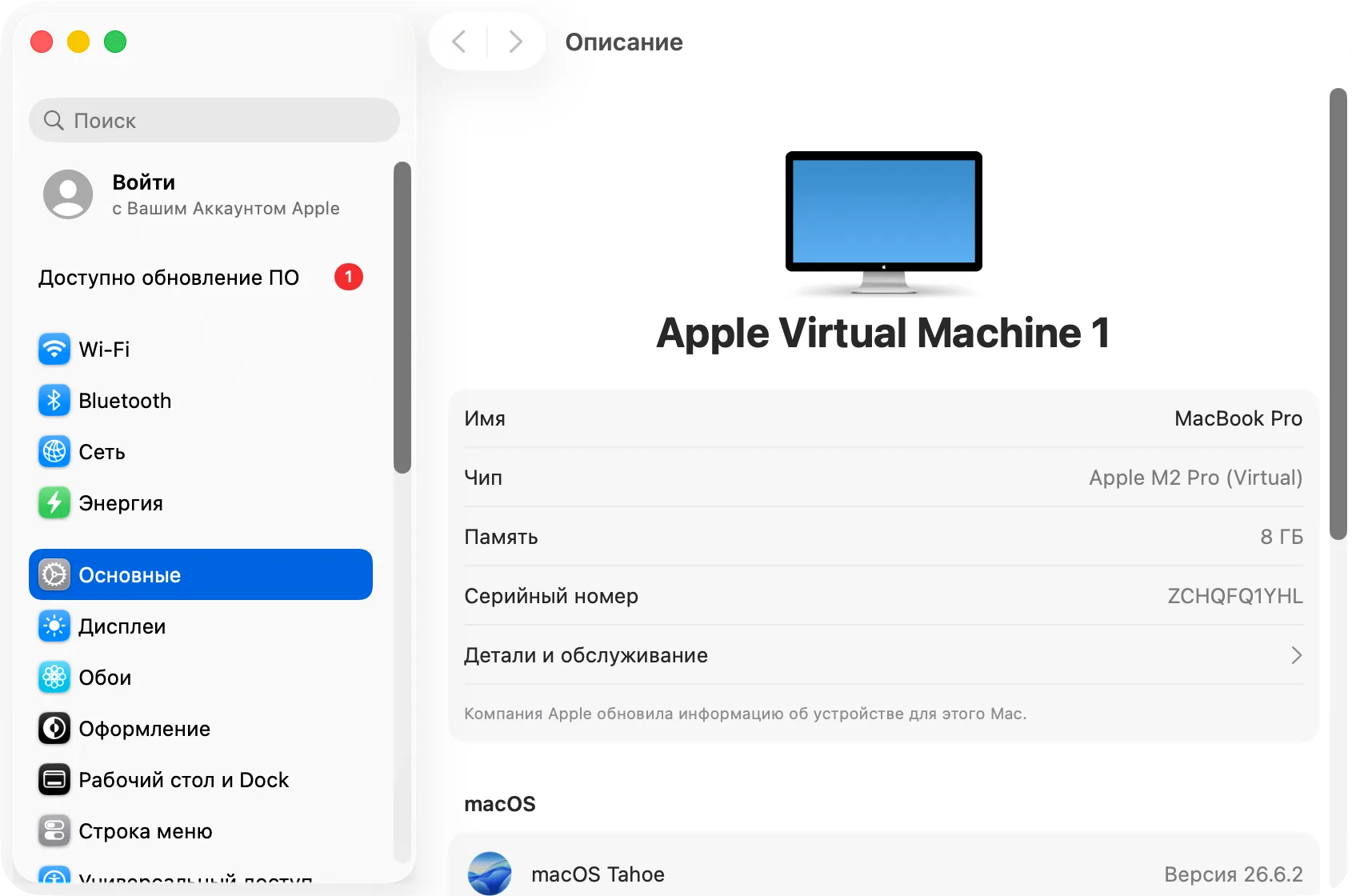Select the Обои flower icon

tap(54, 678)
